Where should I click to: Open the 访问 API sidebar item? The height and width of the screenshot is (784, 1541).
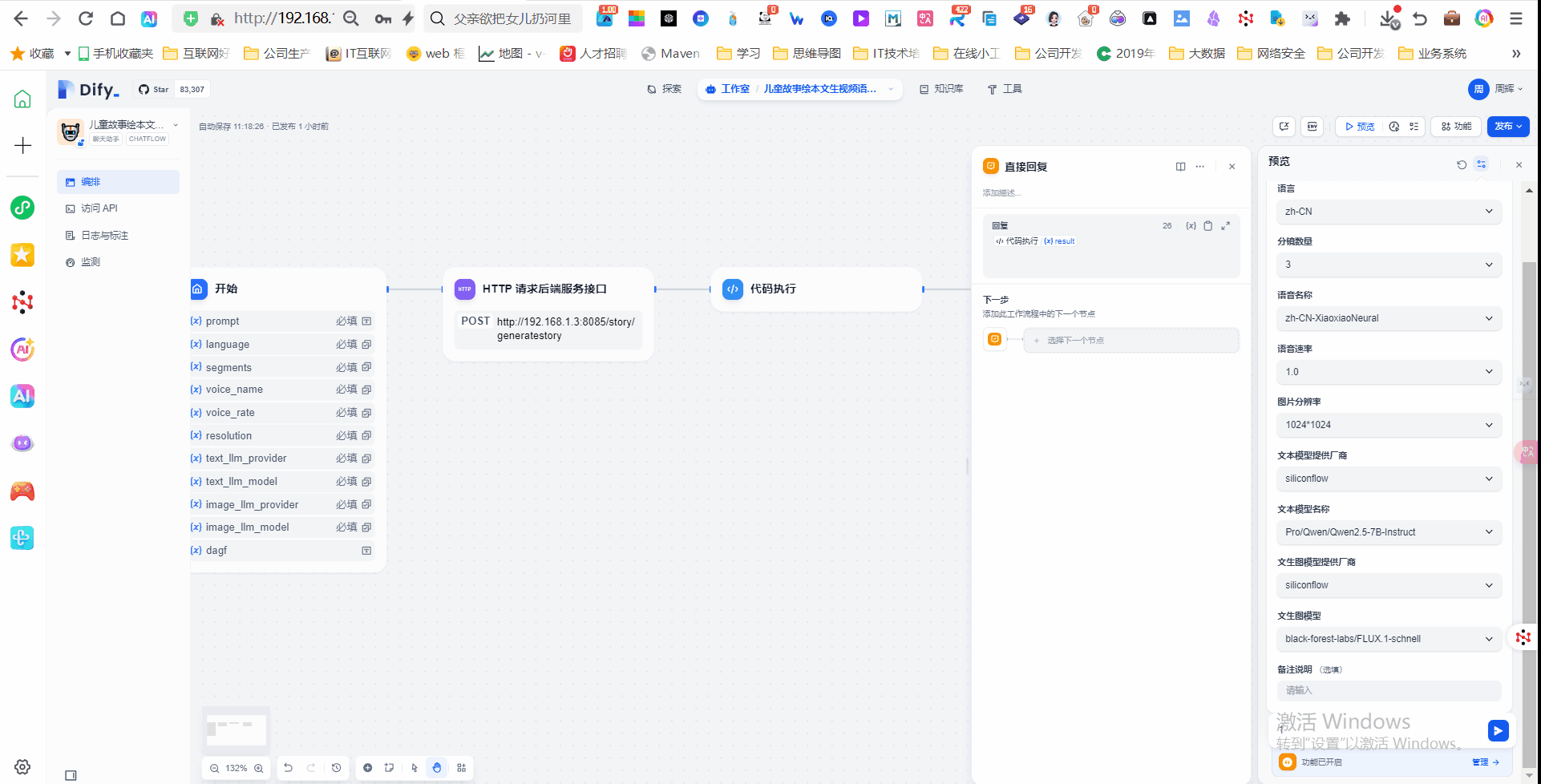99,208
